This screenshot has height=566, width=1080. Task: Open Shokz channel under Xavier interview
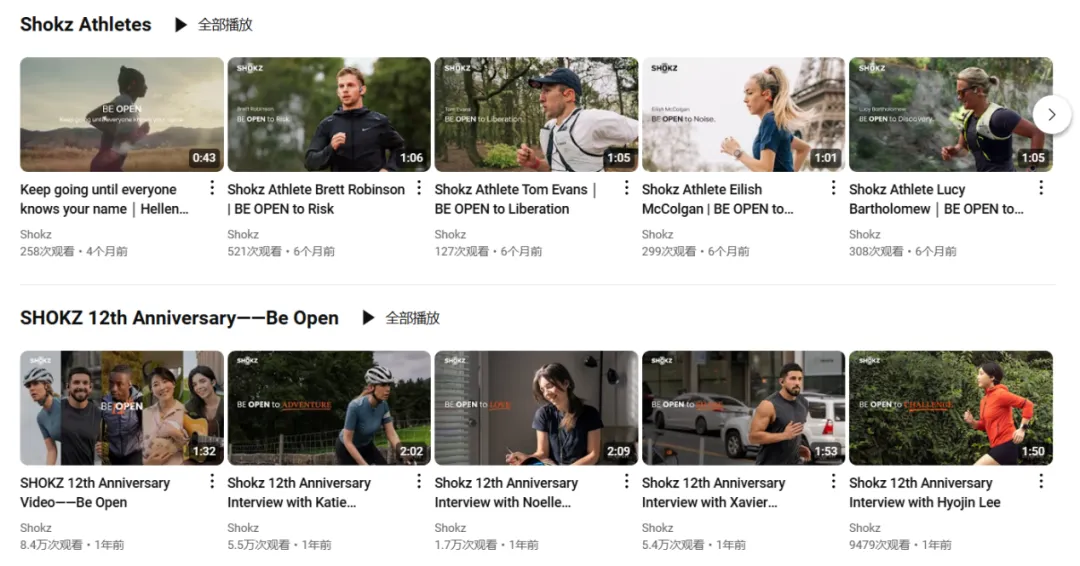tap(658, 527)
